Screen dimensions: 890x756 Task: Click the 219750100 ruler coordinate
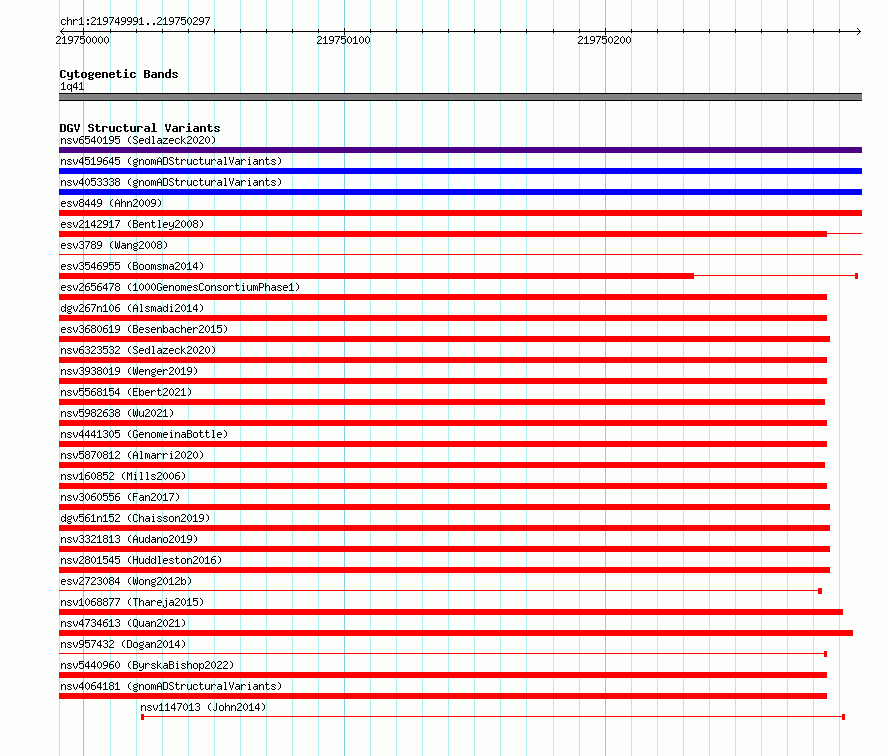click(343, 40)
